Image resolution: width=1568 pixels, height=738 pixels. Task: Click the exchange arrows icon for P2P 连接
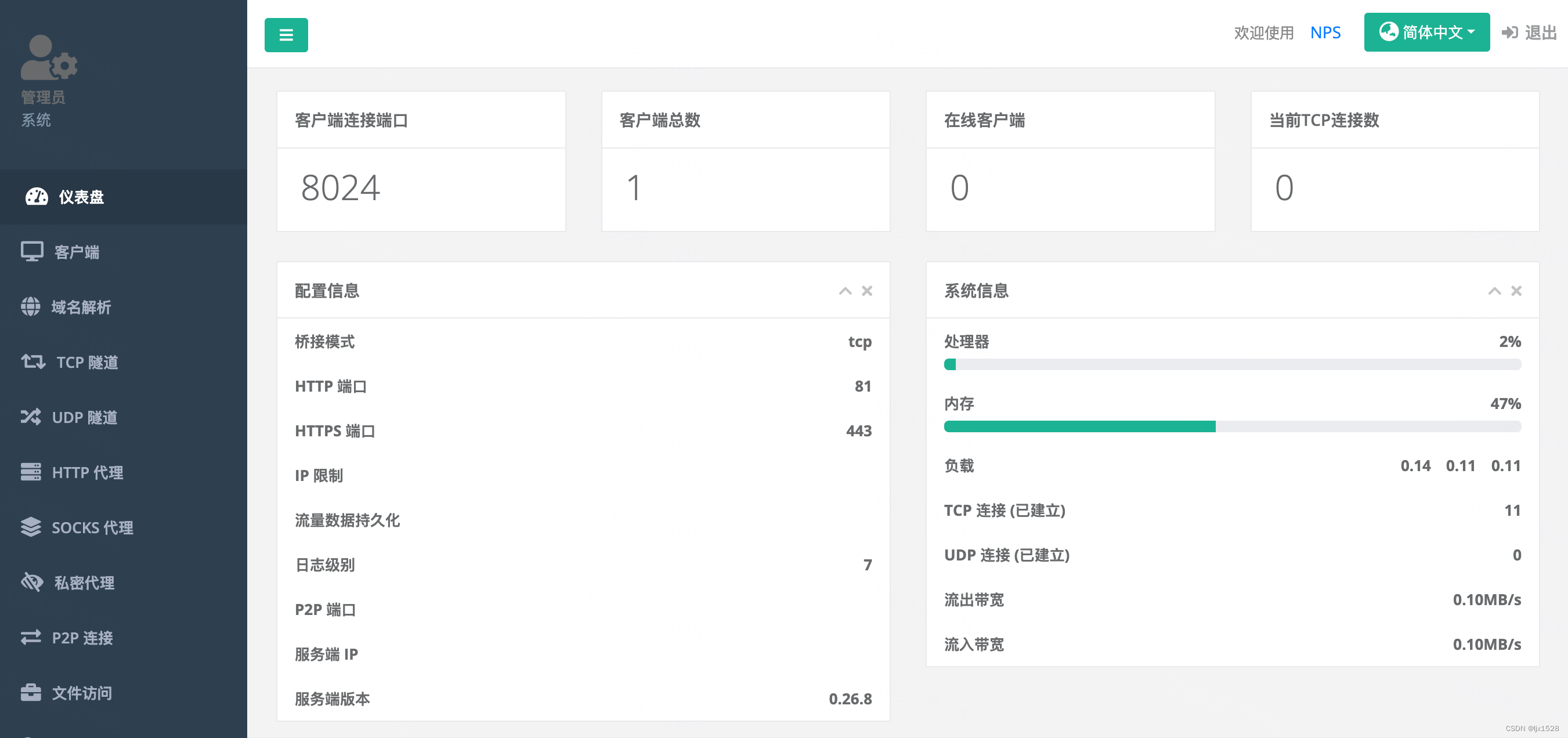[30, 637]
